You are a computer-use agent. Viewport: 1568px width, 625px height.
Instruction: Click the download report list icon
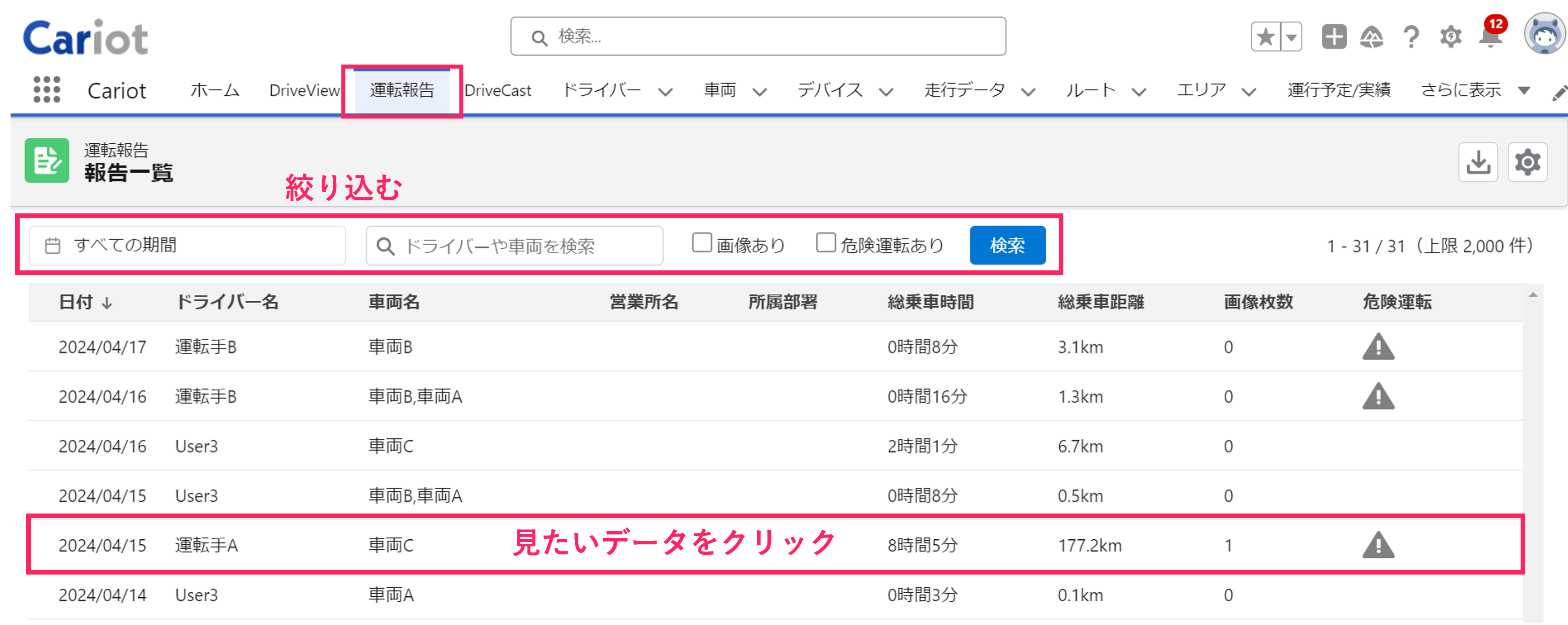[x=1478, y=162]
